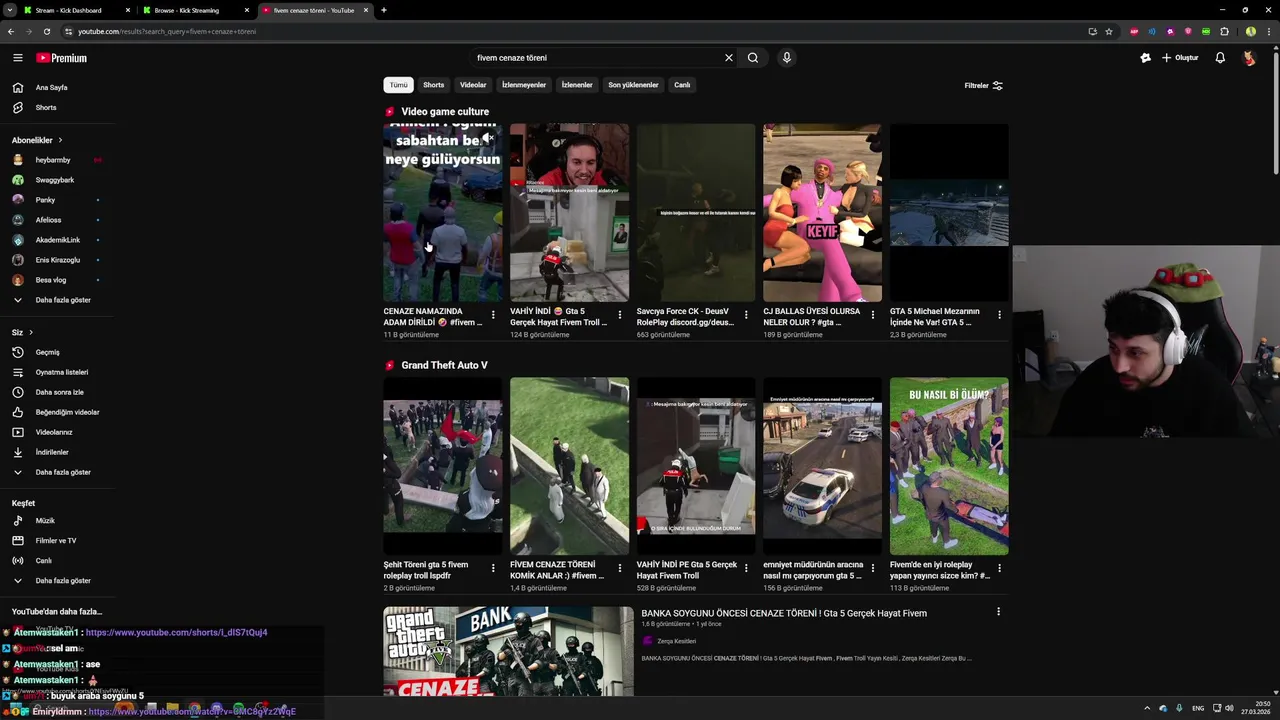
Task: Click the YouTube Premium logo
Action: pyautogui.click(x=61, y=58)
